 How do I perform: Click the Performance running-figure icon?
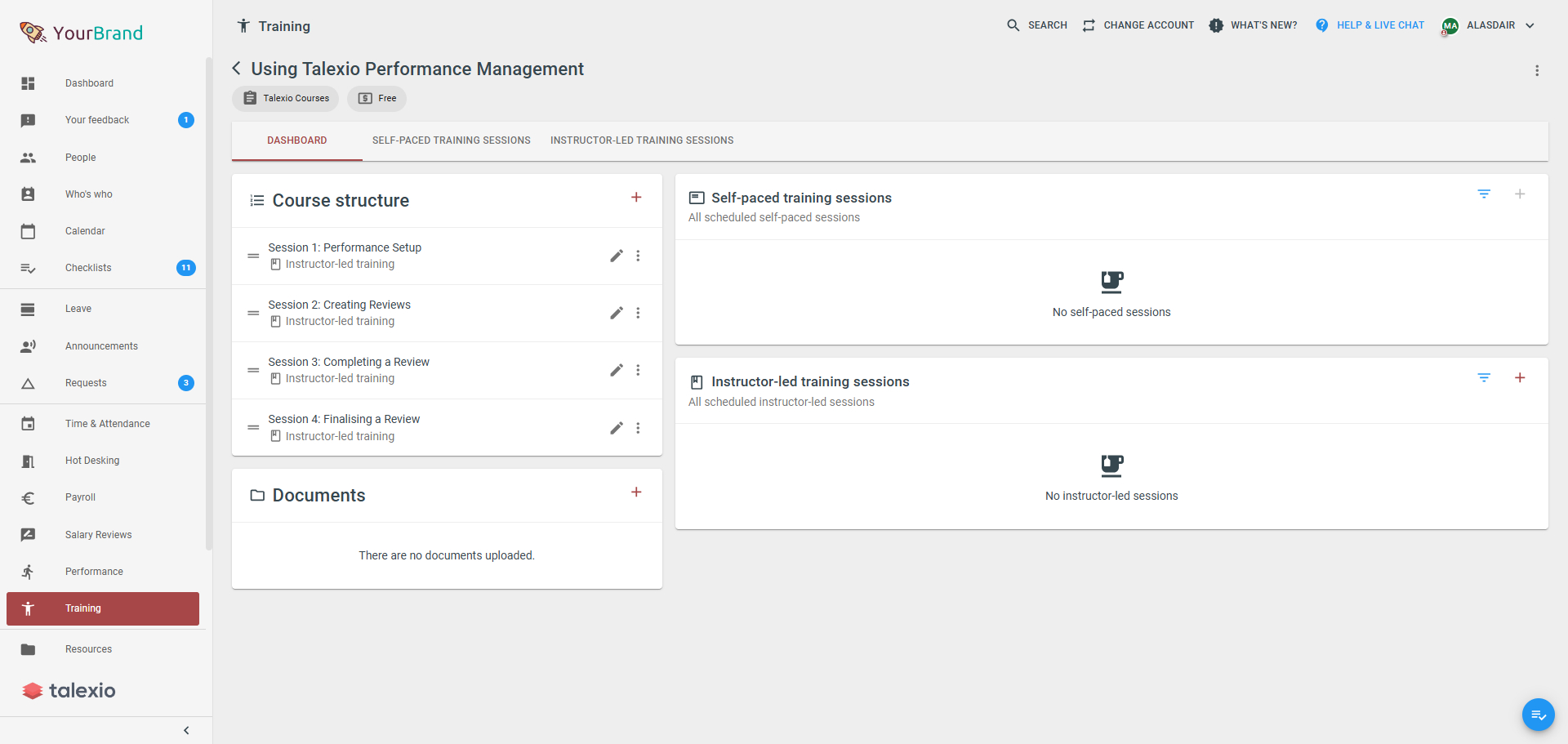point(28,572)
